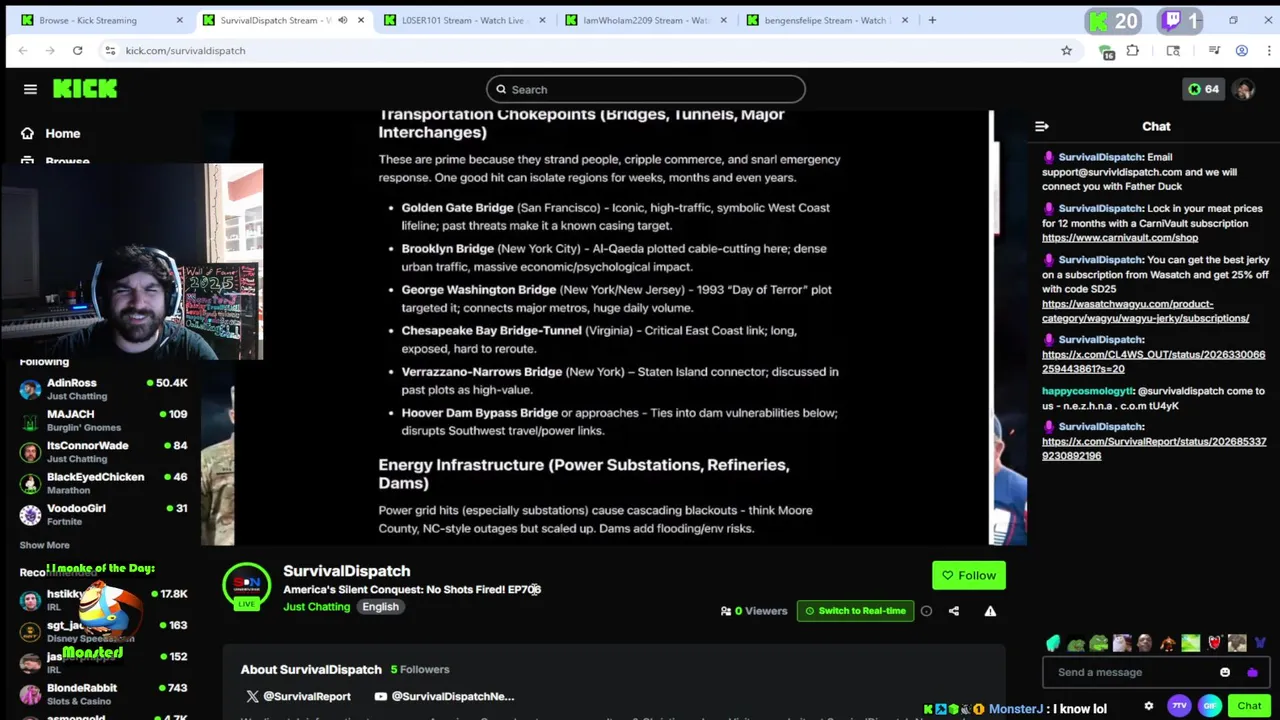The height and width of the screenshot is (720, 1280).
Task: Go to Home in the sidebar
Action: tap(50, 133)
